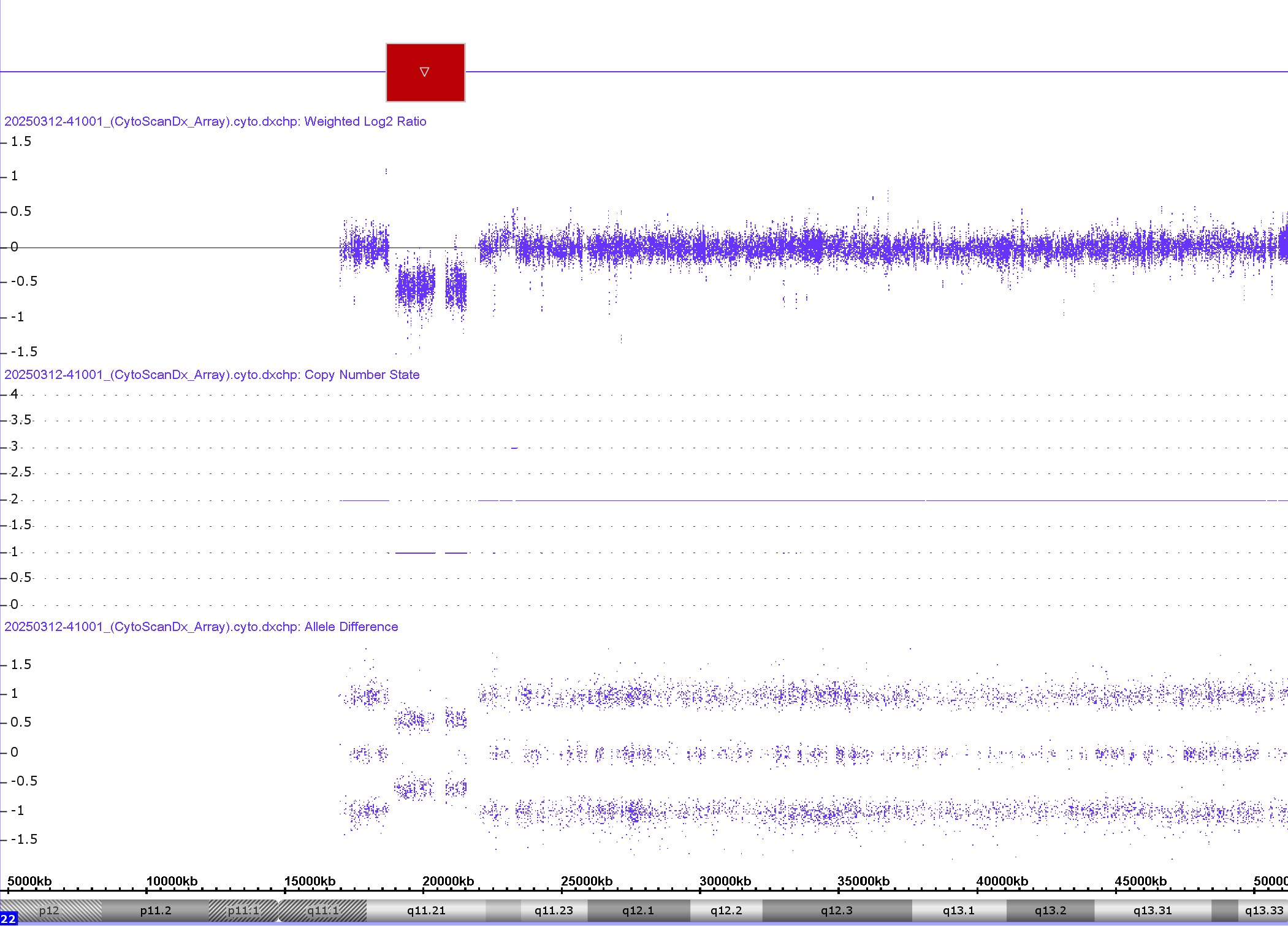Click cytoband q11.21 on the ideogram

[426, 911]
